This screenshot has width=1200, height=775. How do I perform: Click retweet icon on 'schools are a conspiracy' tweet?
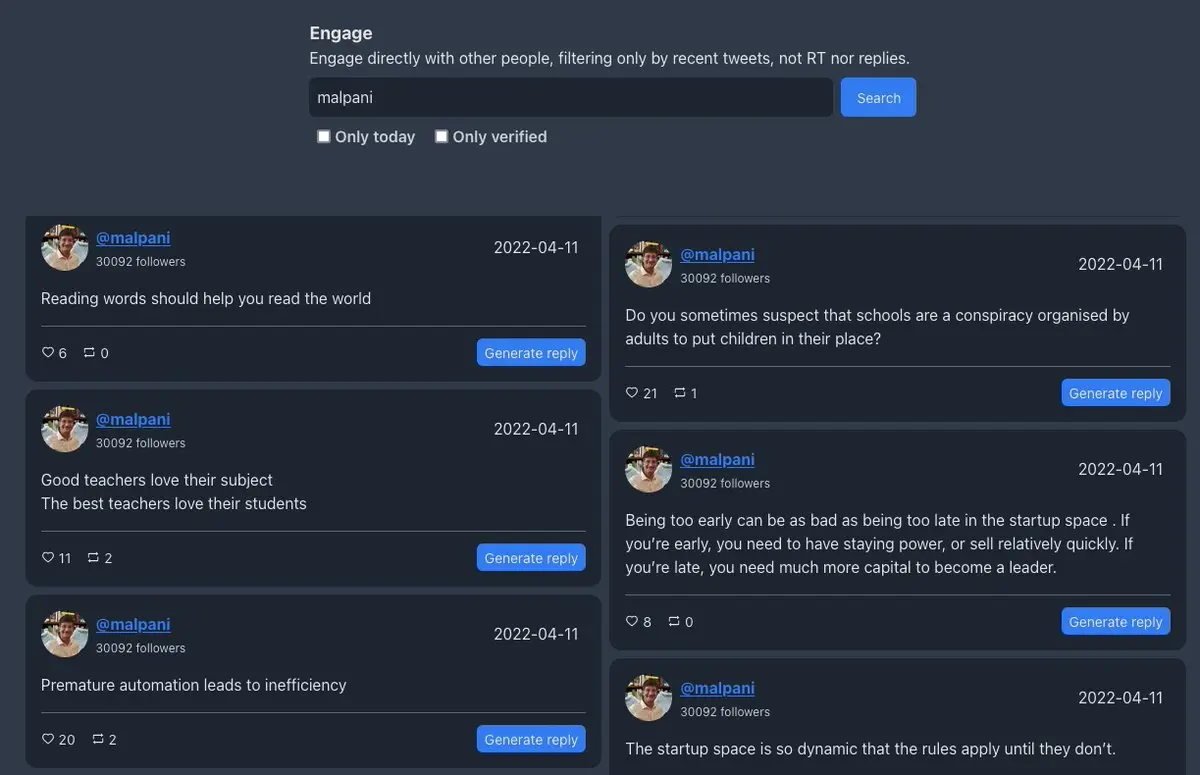coord(680,393)
